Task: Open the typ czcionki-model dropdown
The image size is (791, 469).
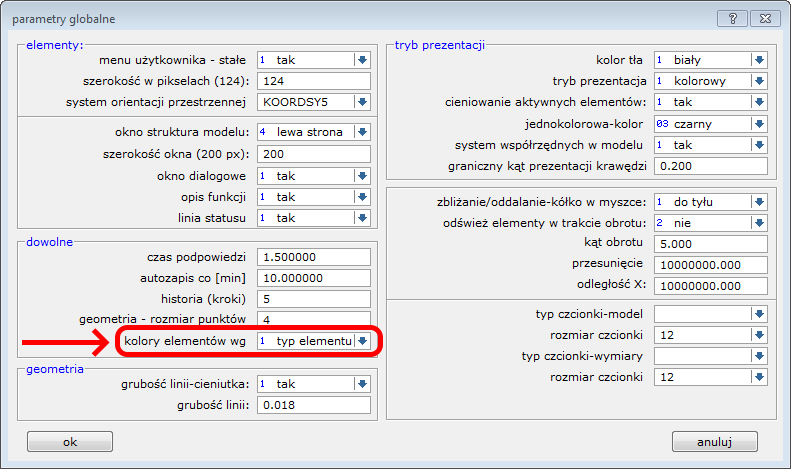Action: 759,314
